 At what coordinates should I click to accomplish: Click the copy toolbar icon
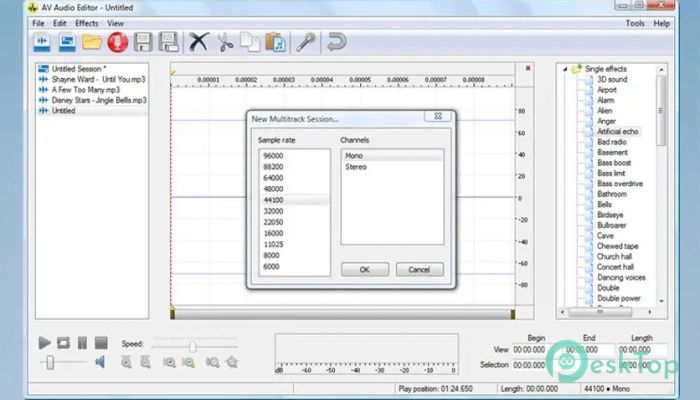[x=250, y=42]
